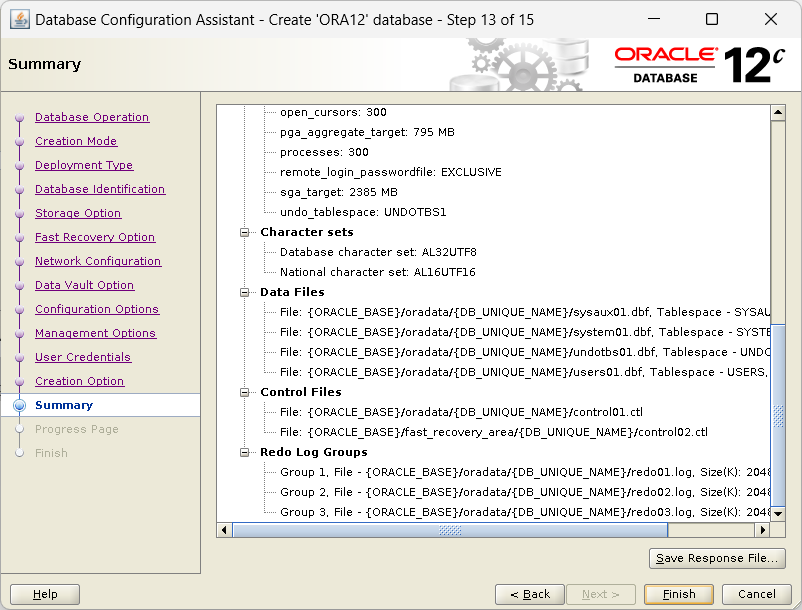Viewport: 802px width, 610px height.
Task: Select the open_cursors: 300 row
Action: (x=333, y=112)
